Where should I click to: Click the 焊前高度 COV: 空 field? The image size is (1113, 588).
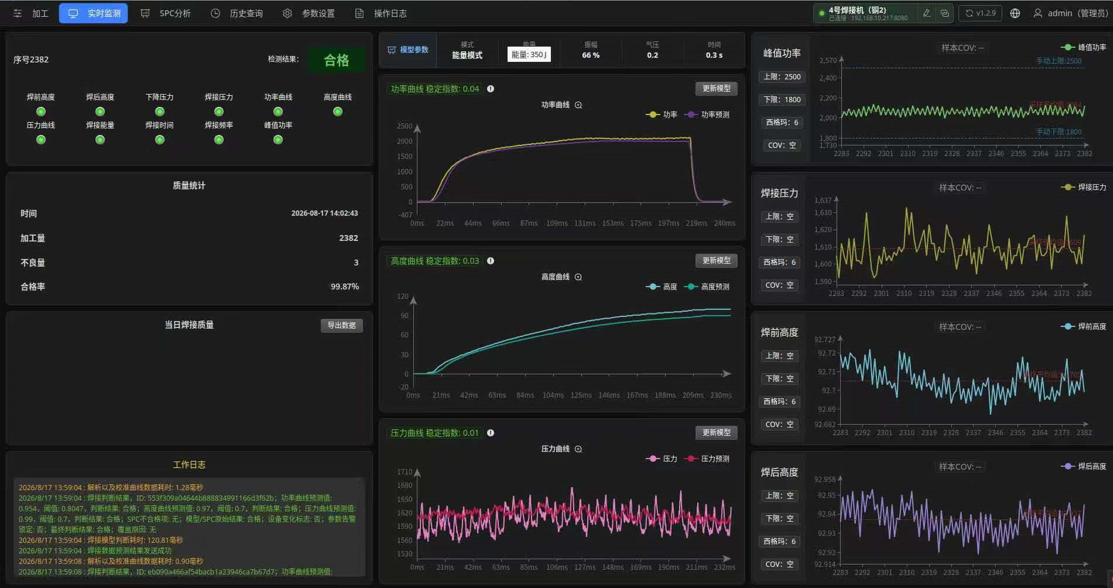pos(779,424)
